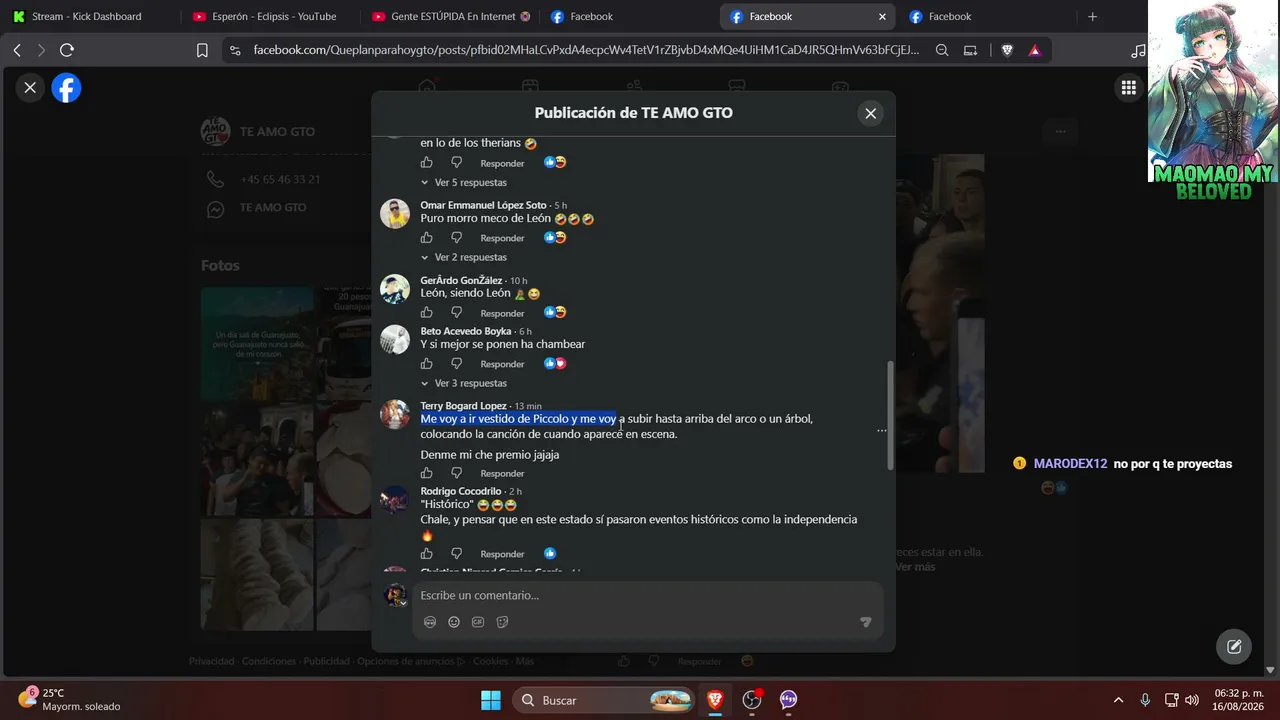1280x720 pixels.
Task: Dislike Rodrigo Cocodrilo's comment
Action: click(456, 554)
